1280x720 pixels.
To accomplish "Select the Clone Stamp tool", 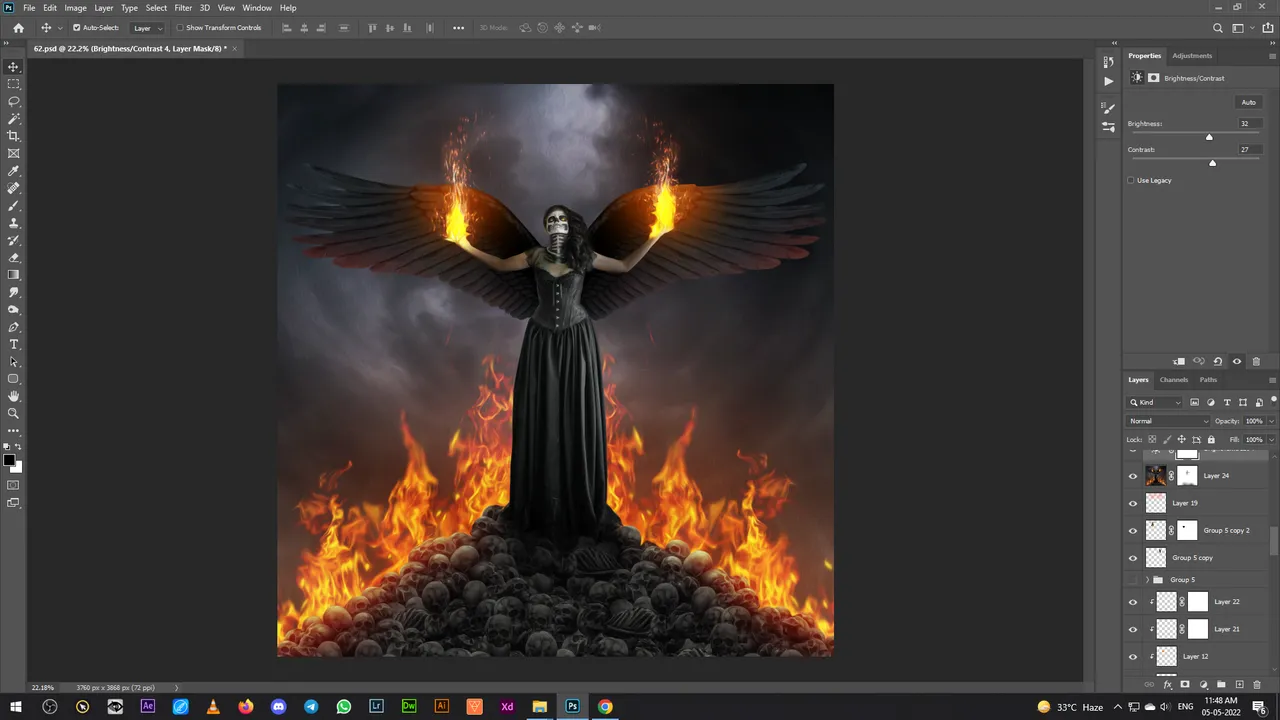I will 14,223.
